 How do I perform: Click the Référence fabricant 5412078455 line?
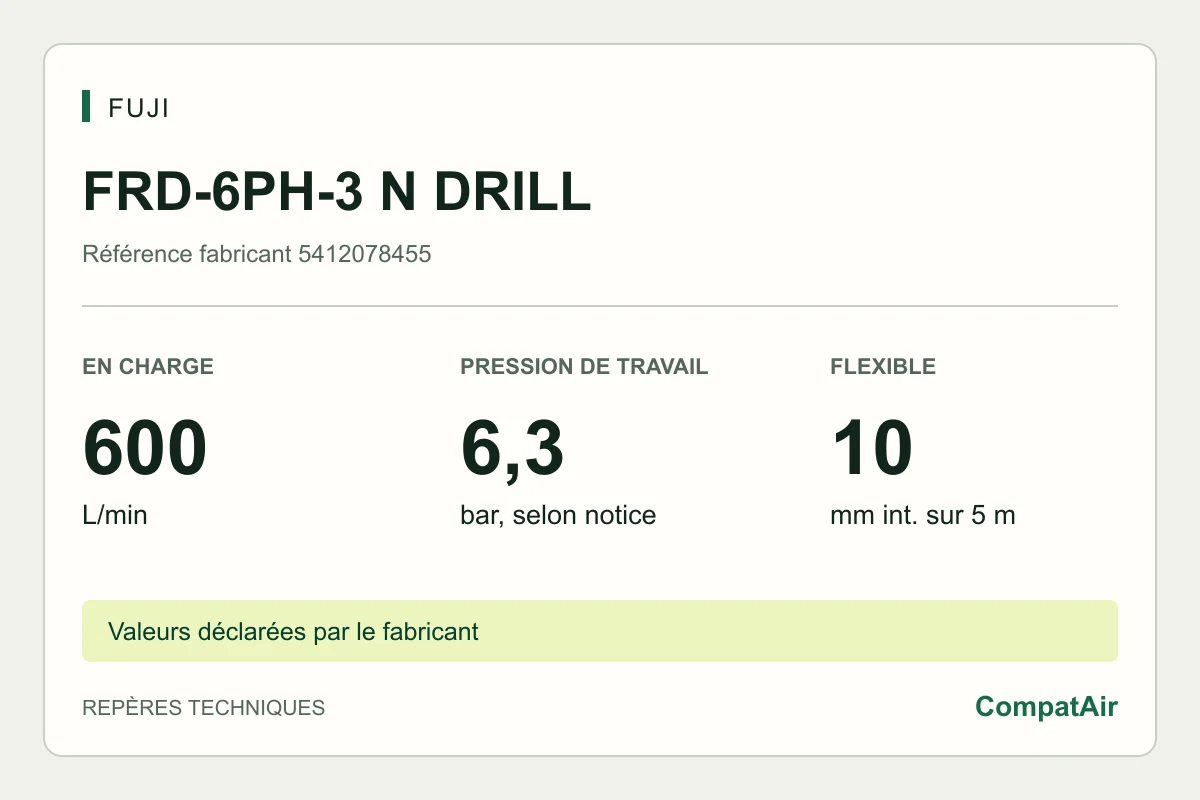257,254
